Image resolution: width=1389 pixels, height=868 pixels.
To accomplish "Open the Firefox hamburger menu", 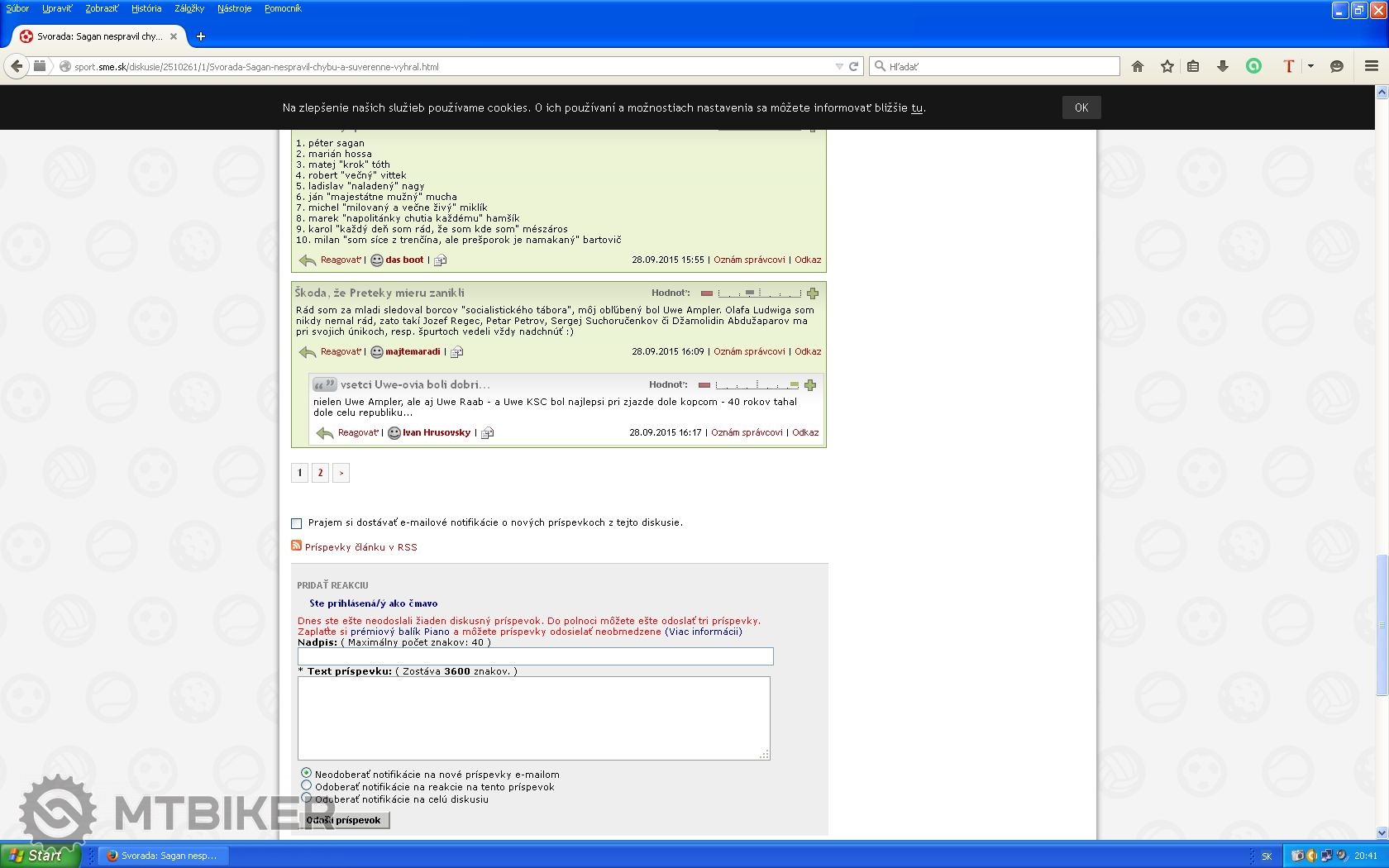I will [x=1371, y=66].
